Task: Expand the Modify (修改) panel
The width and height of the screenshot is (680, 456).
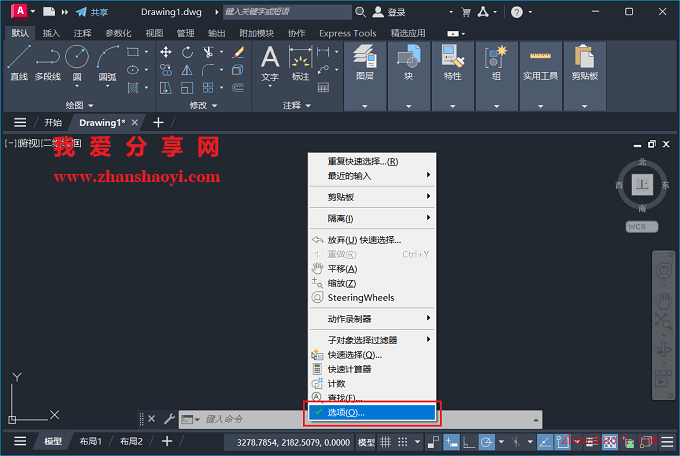Action: tap(203, 105)
